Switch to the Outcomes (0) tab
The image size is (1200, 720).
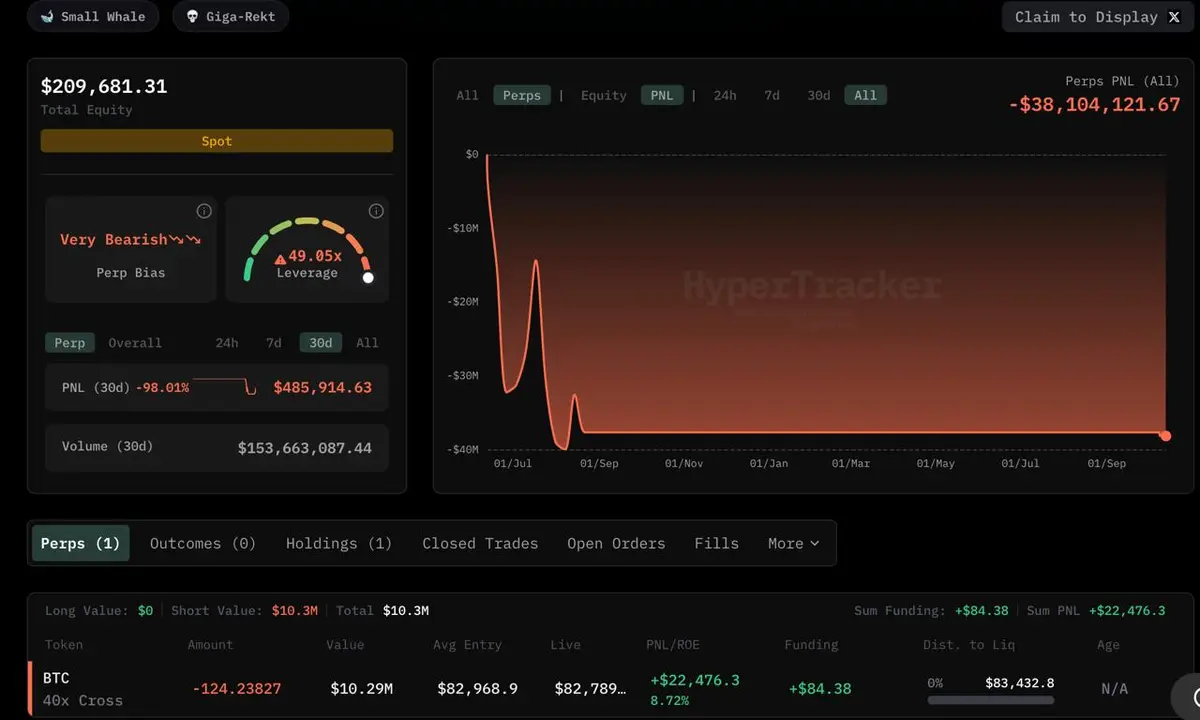203,543
